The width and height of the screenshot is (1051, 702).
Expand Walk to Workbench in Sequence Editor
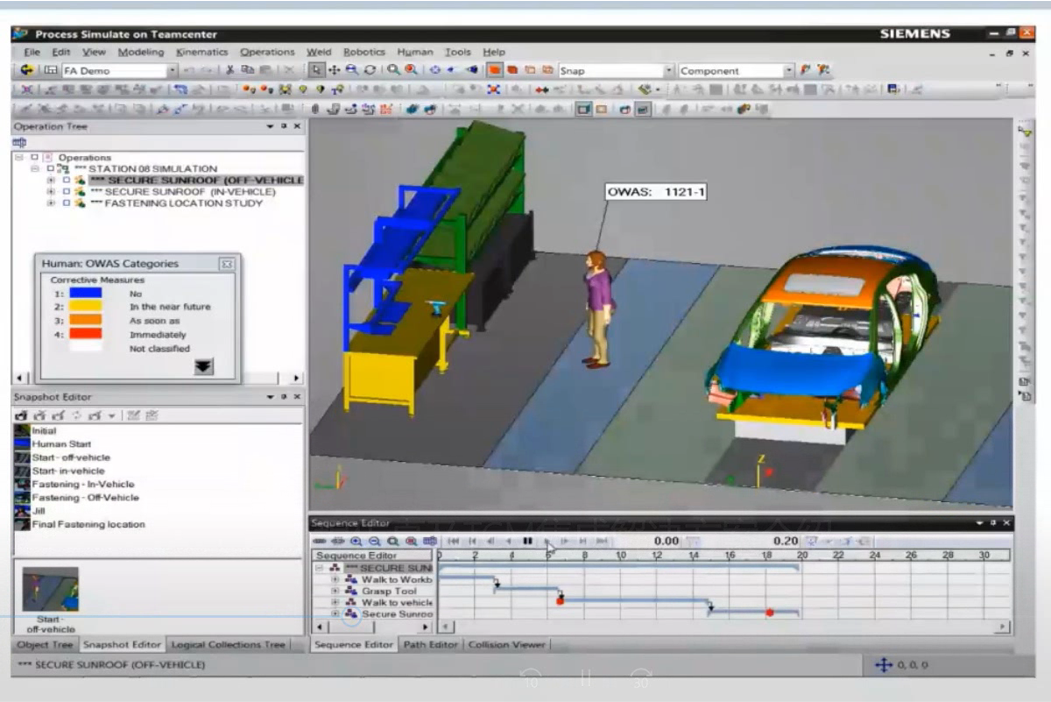335,580
